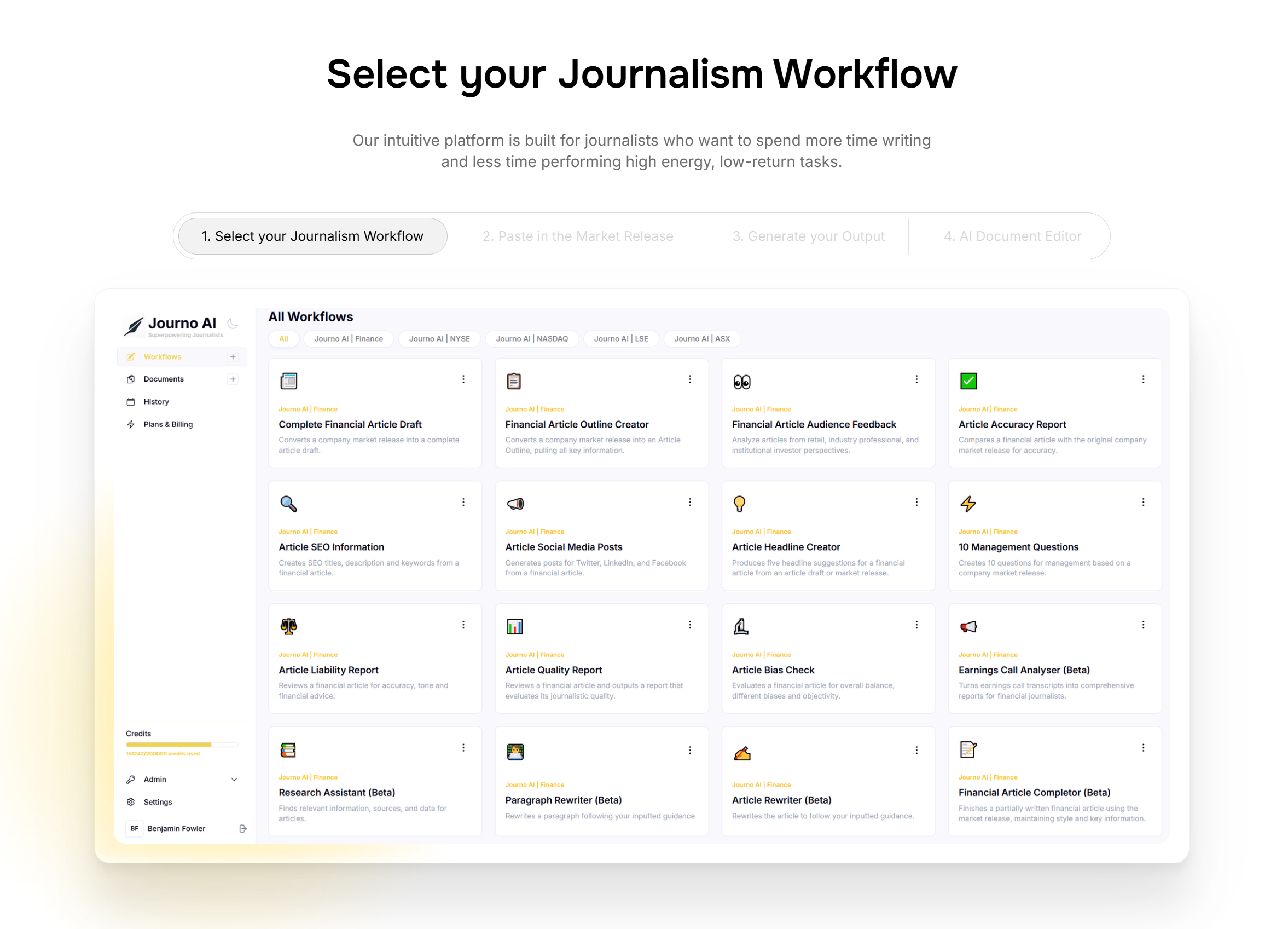Open three-dot menu on Article Quality Report
Screen dimensions: 1288x929
point(690,625)
